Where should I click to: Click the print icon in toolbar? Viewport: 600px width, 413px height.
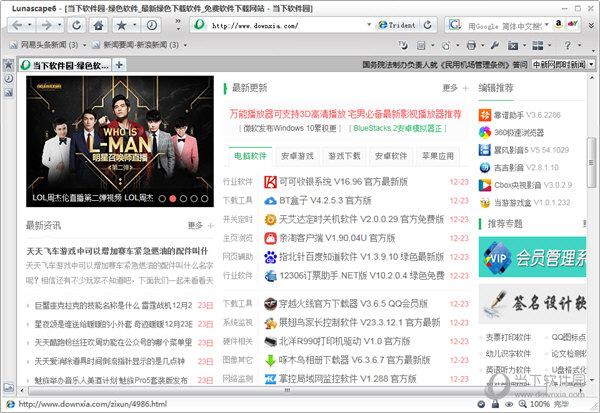(x=471, y=46)
